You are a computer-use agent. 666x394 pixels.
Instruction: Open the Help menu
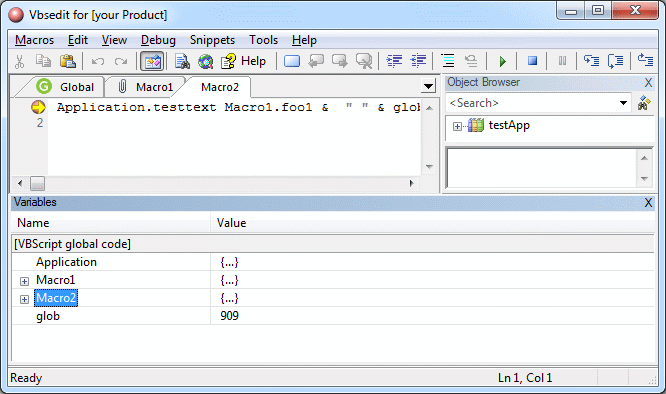304,40
